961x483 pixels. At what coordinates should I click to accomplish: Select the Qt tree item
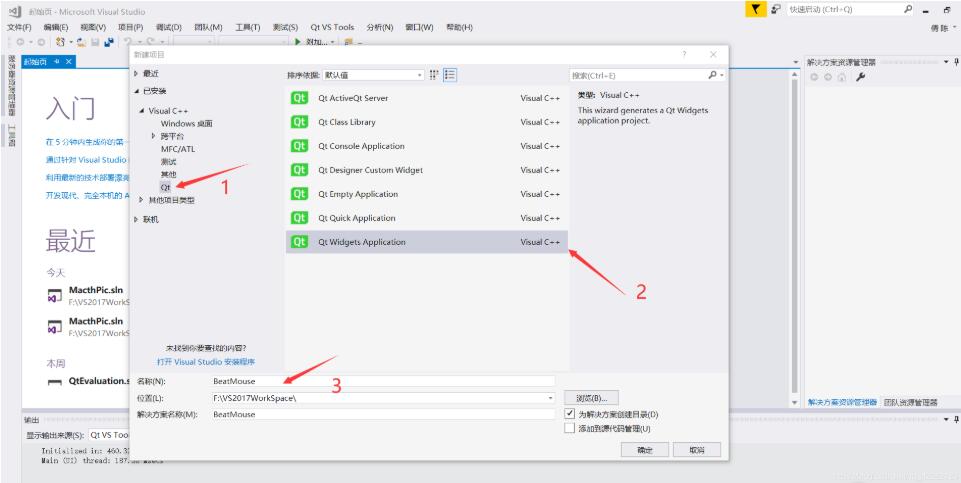(x=165, y=187)
